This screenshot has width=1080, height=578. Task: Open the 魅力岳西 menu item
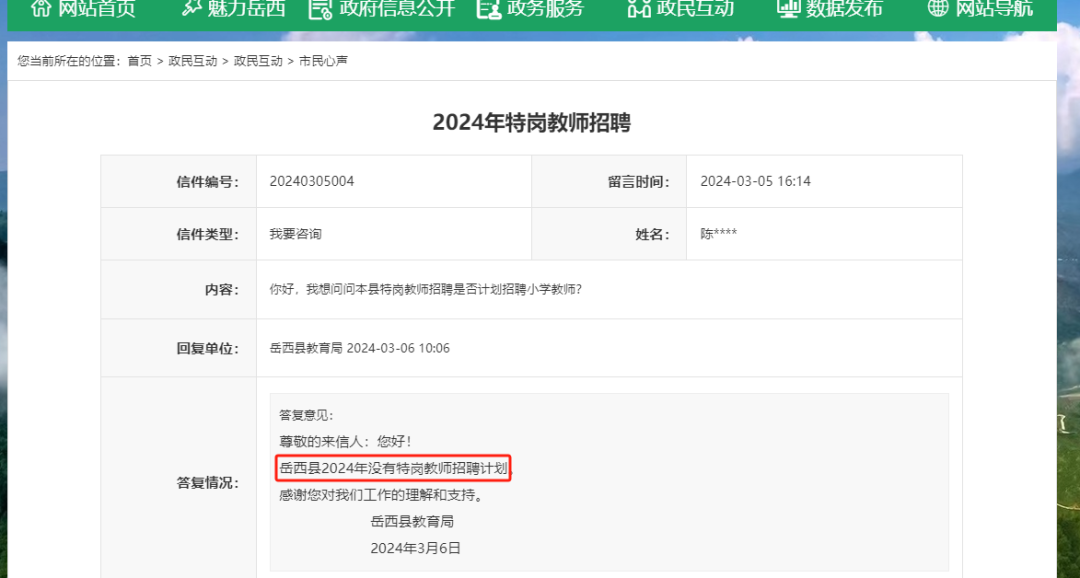[x=246, y=8]
